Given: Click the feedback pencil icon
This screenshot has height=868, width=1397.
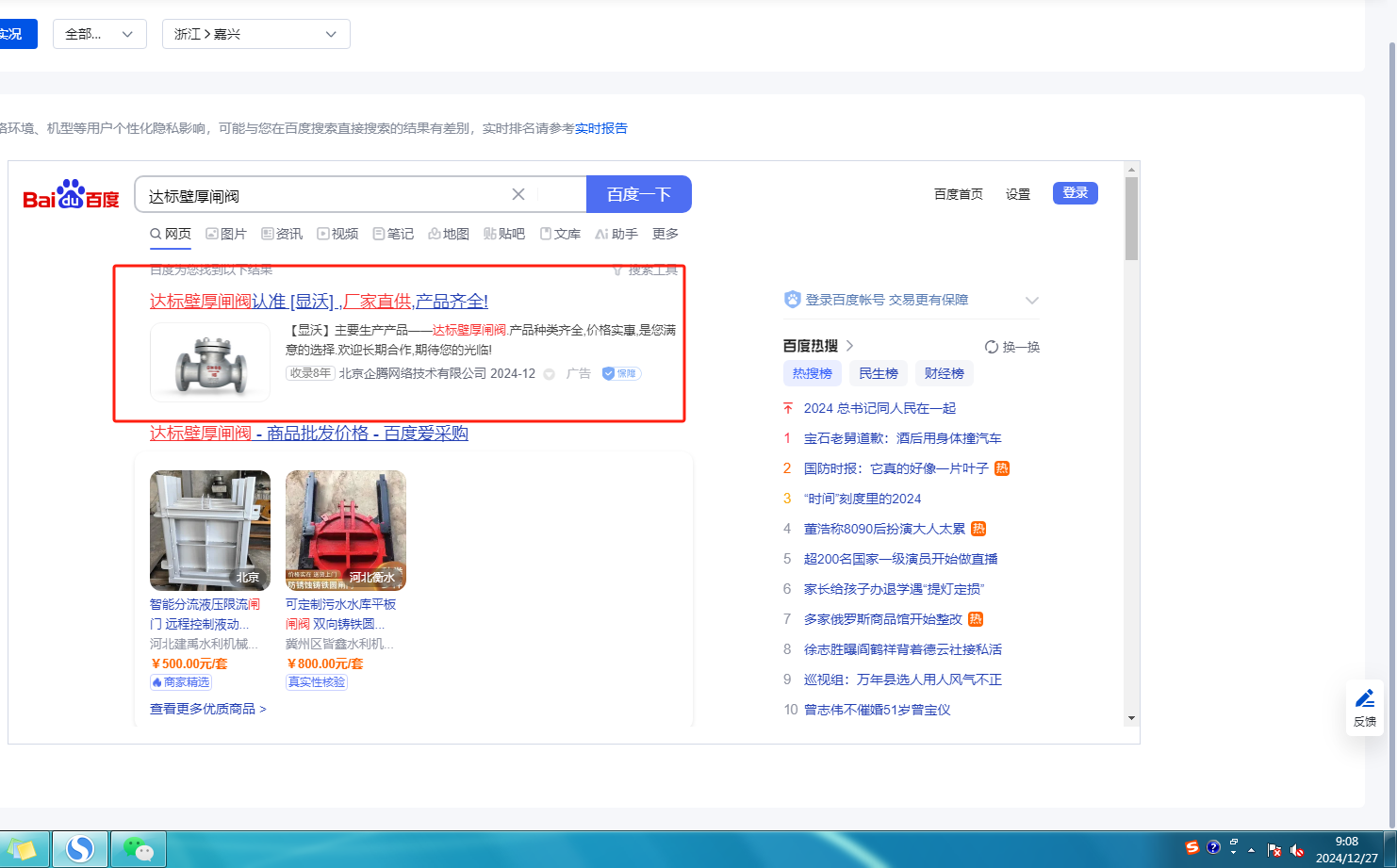Looking at the screenshot, I should tap(1364, 698).
